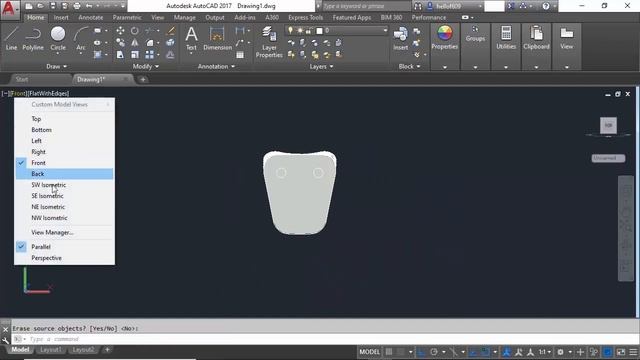Open the layer name dropdown list

384,31
